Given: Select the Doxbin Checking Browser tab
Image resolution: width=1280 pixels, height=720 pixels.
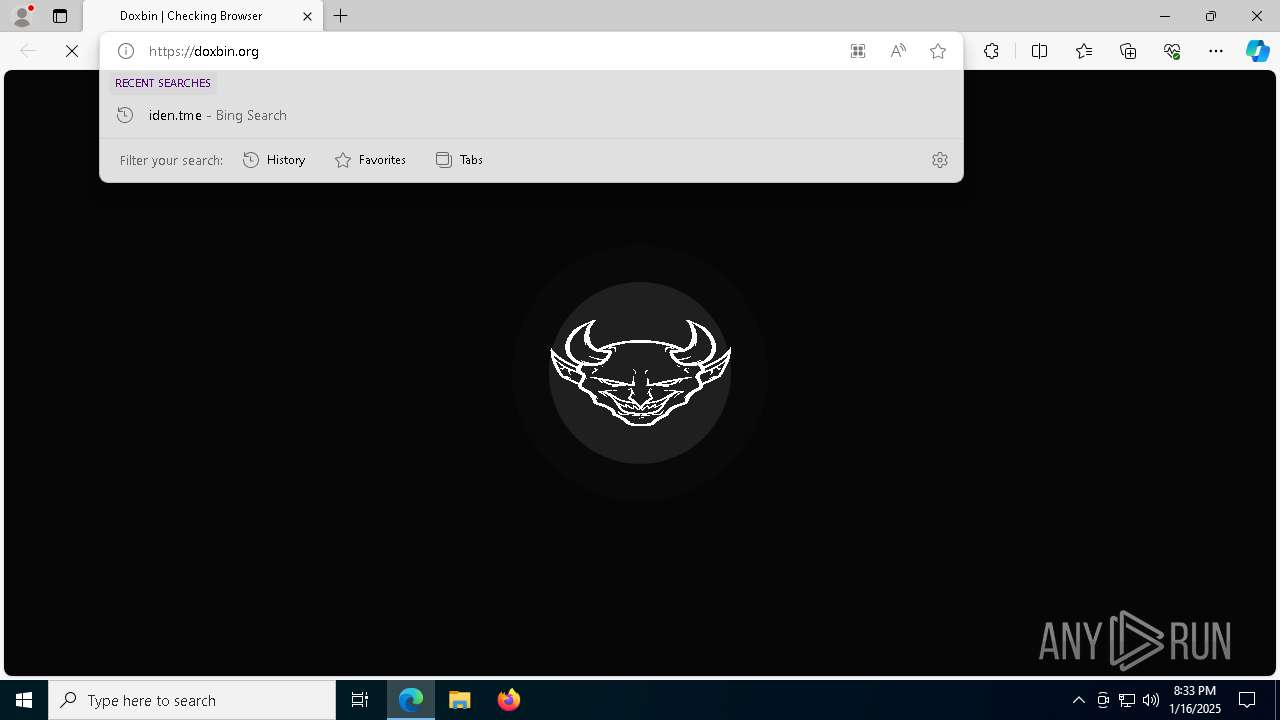Looking at the screenshot, I should tap(203, 16).
